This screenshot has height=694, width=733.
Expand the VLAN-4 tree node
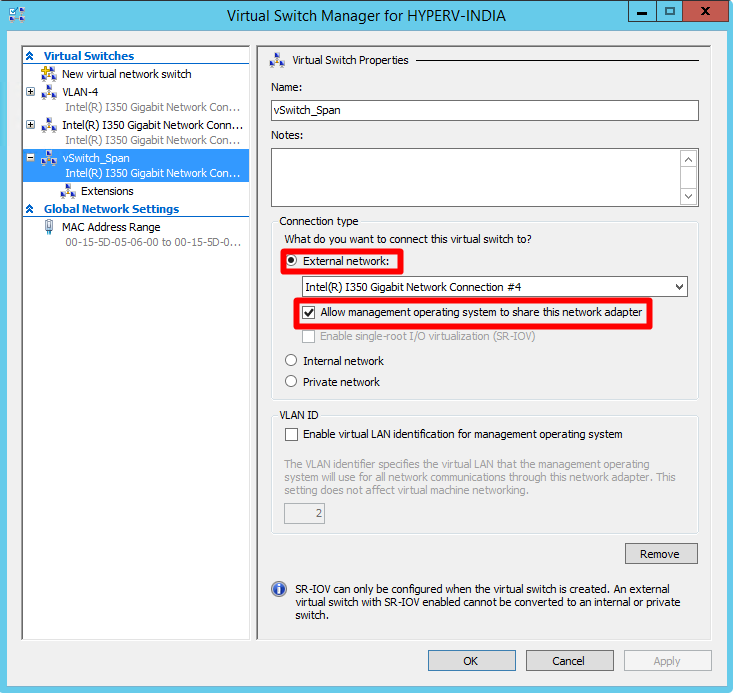(30, 92)
